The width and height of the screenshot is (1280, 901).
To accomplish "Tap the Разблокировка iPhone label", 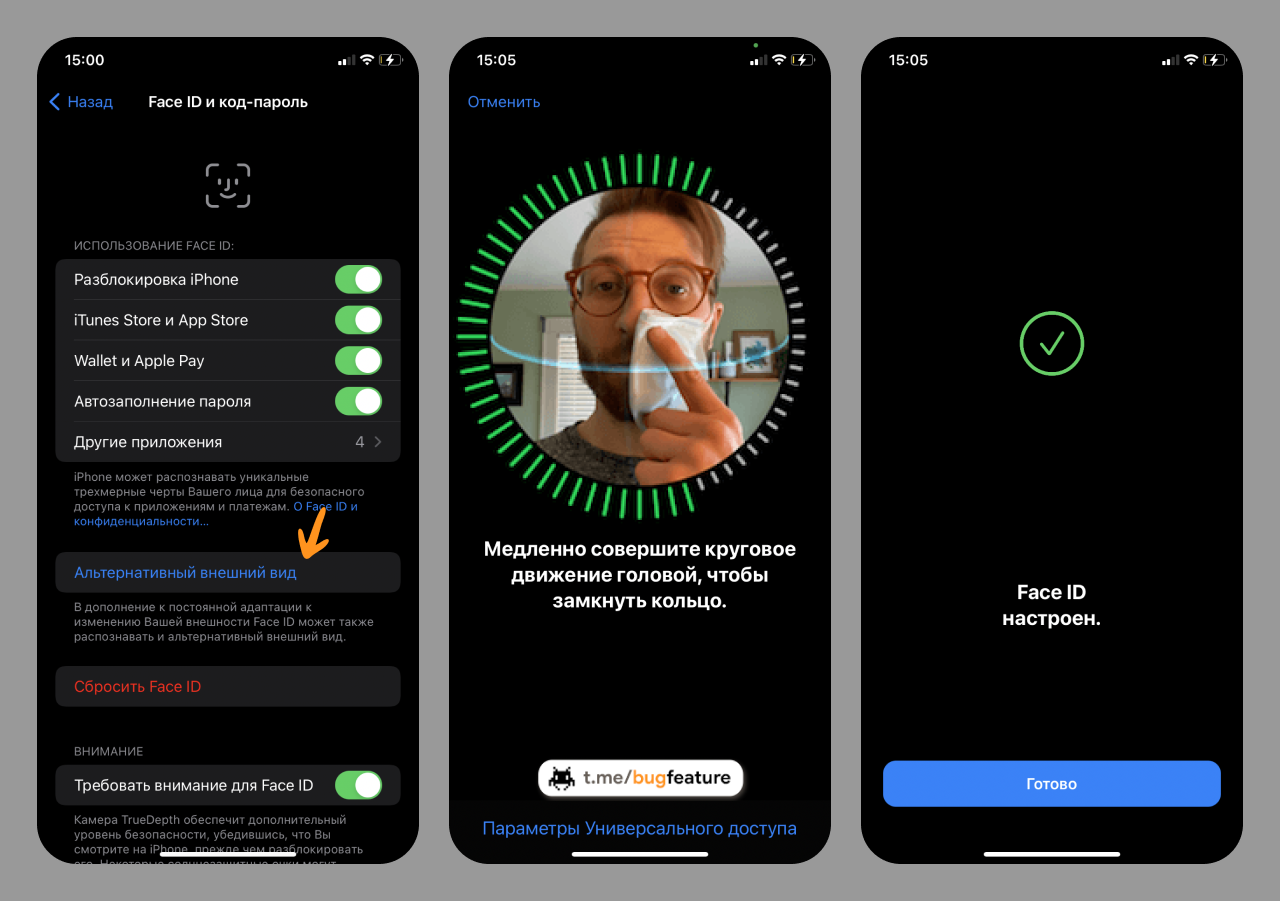I will point(156,279).
